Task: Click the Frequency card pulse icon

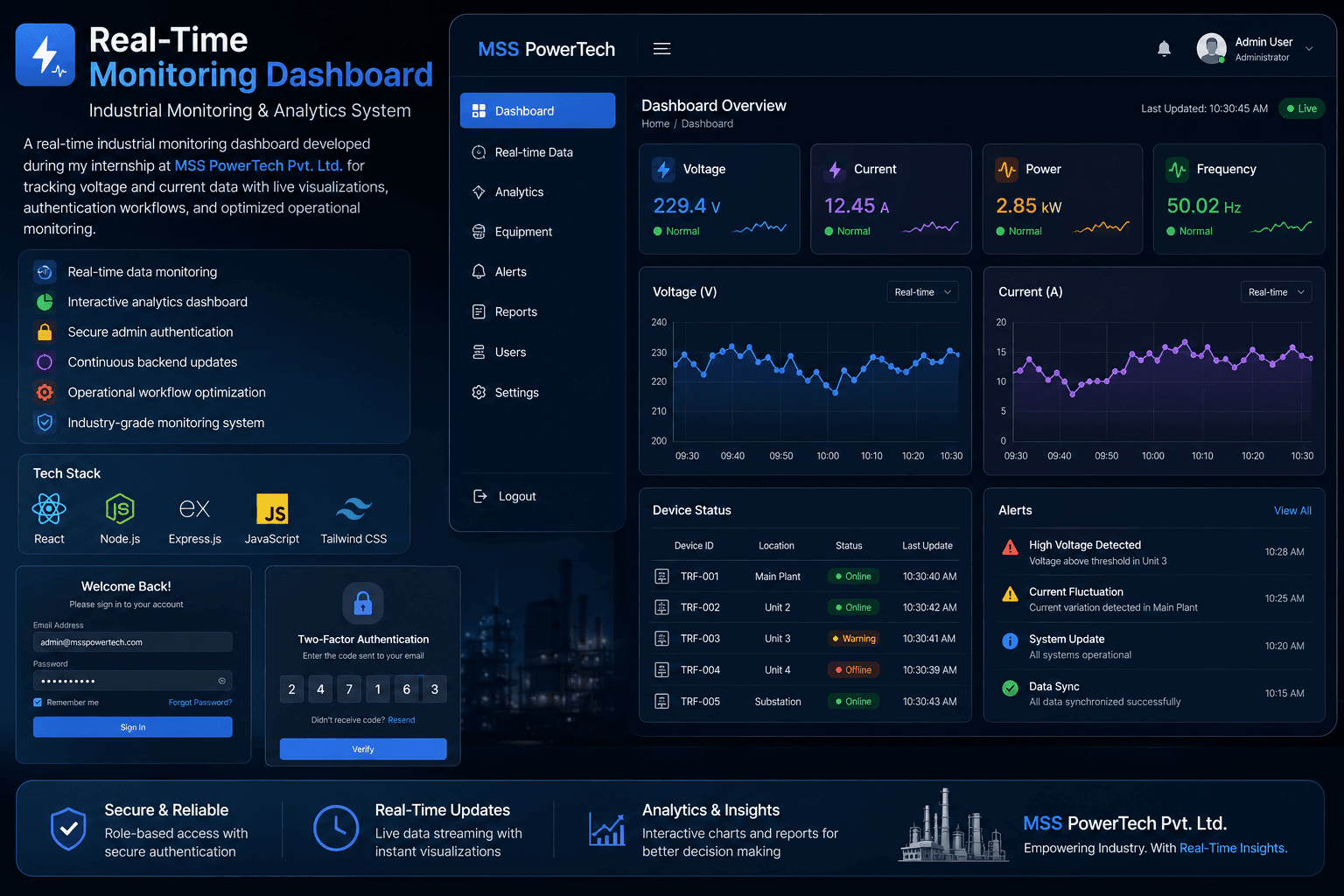Action: click(1178, 169)
